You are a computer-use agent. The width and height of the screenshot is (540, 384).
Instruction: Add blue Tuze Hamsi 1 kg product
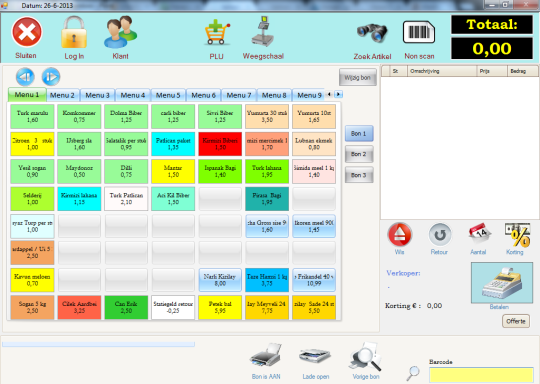point(267,280)
